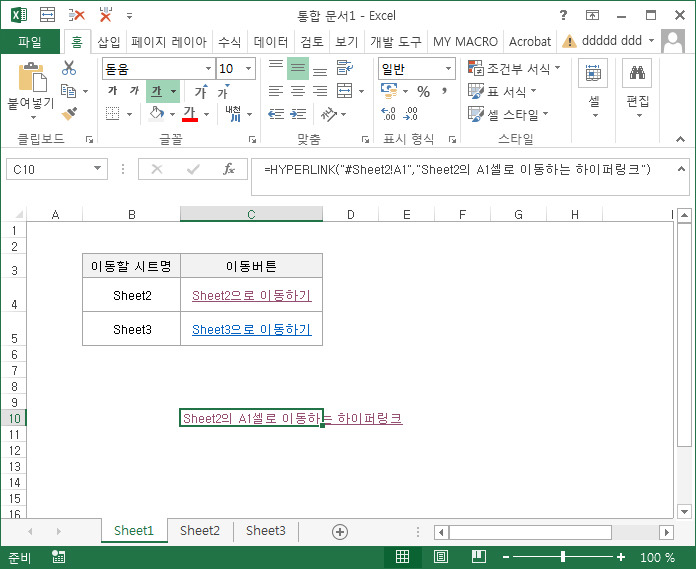The image size is (696, 569).
Task: Add a new sheet with plus button
Action: tap(340, 532)
